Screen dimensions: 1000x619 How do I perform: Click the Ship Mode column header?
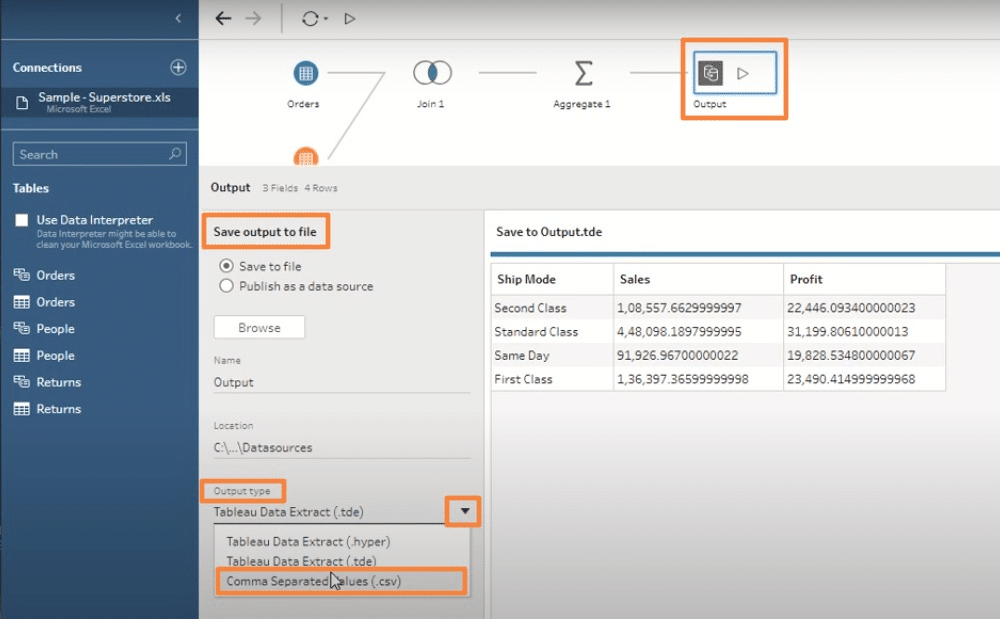pyautogui.click(x=552, y=279)
